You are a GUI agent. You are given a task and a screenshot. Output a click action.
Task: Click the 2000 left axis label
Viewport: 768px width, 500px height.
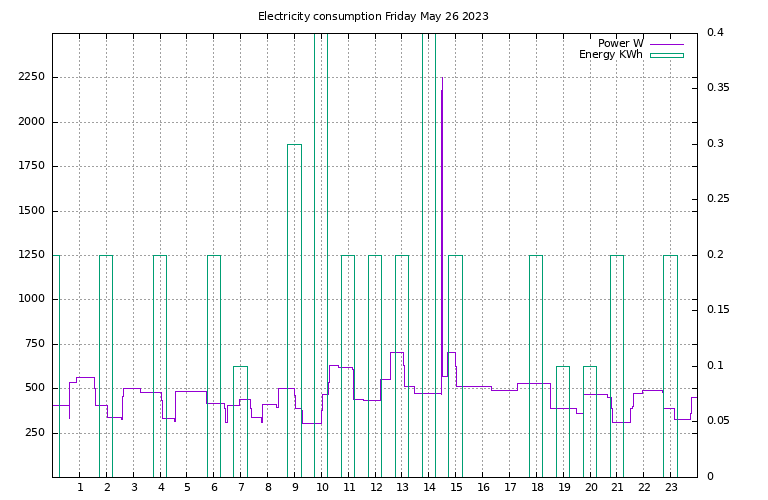pos(31,121)
